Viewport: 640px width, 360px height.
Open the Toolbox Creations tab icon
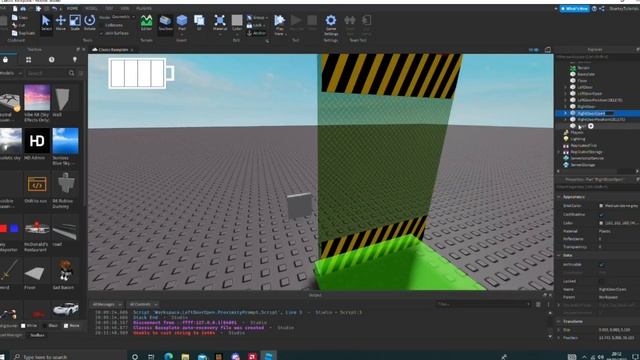point(75,60)
